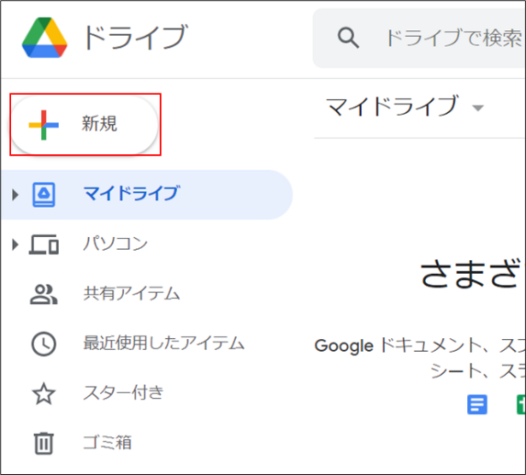The width and height of the screenshot is (526, 475).
Task: Click the green Google Sheets icon
Action: (521, 404)
